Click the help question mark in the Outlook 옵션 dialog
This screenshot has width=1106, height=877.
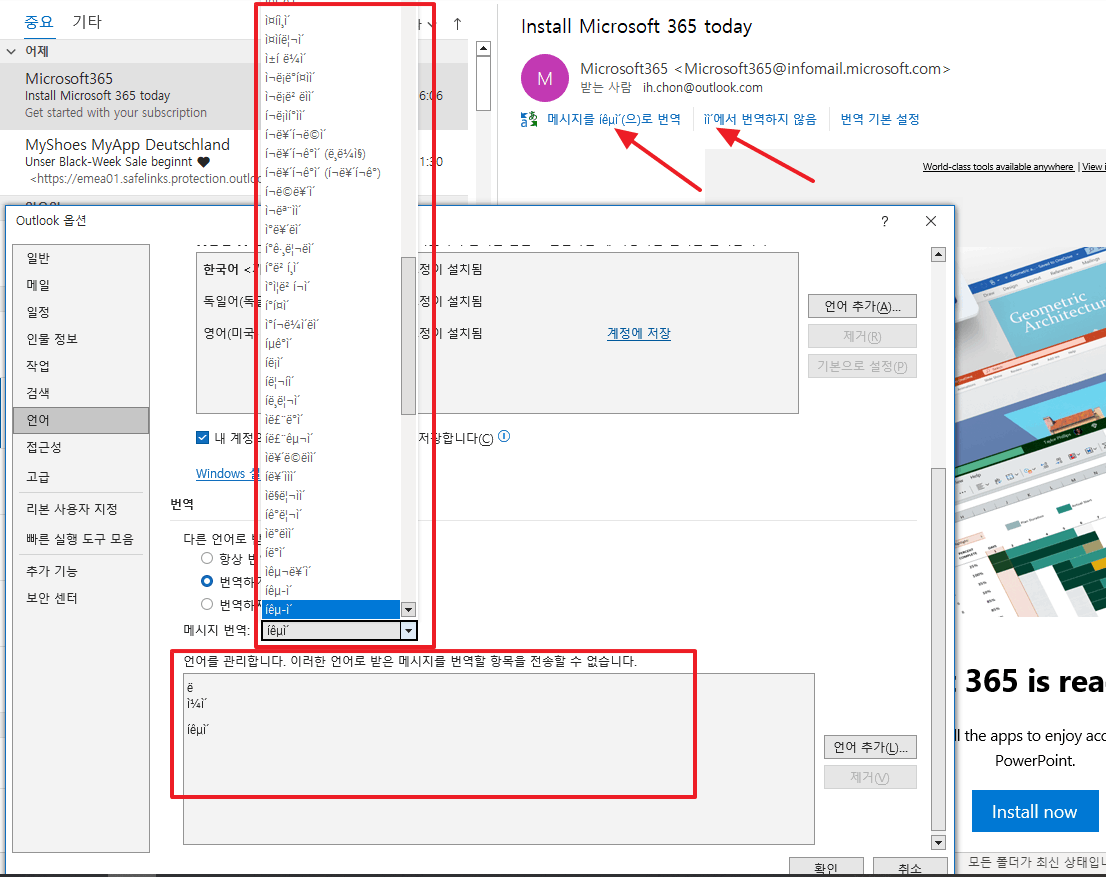[x=885, y=222]
